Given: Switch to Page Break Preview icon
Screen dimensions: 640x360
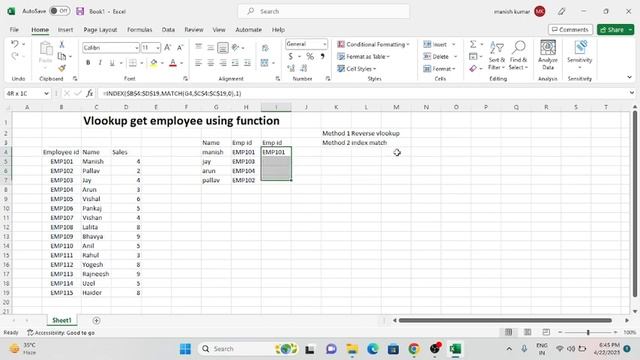Looking at the screenshot, I should tap(546, 332).
